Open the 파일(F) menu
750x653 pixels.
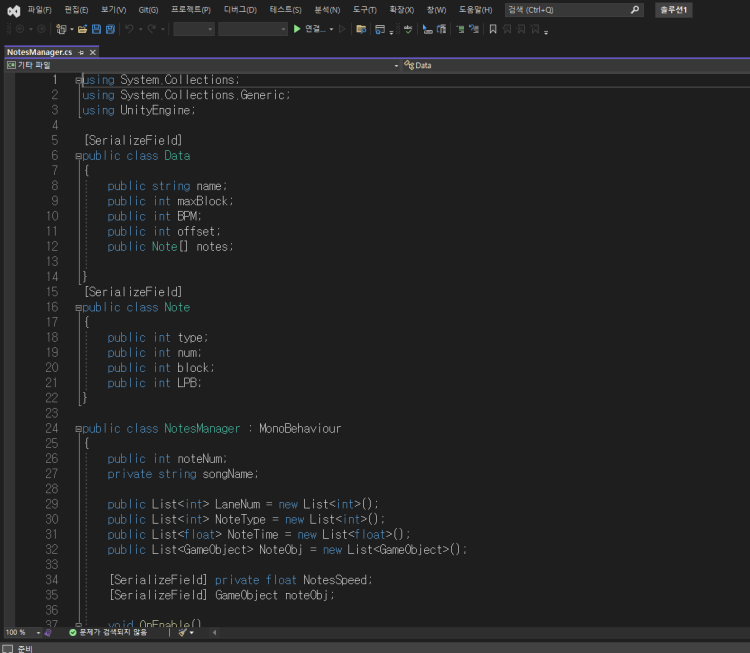tap(40, 10)
